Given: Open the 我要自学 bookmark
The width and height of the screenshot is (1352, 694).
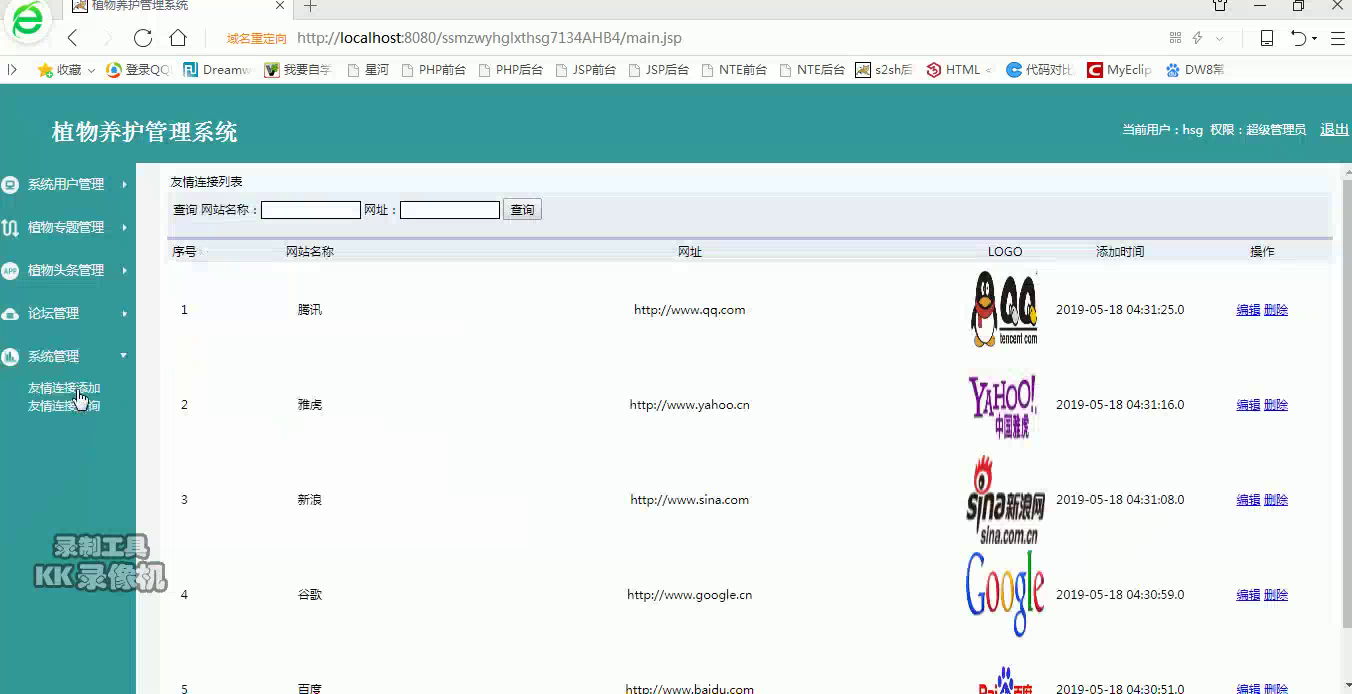Looking at the screenshot, I should (298, 70).
